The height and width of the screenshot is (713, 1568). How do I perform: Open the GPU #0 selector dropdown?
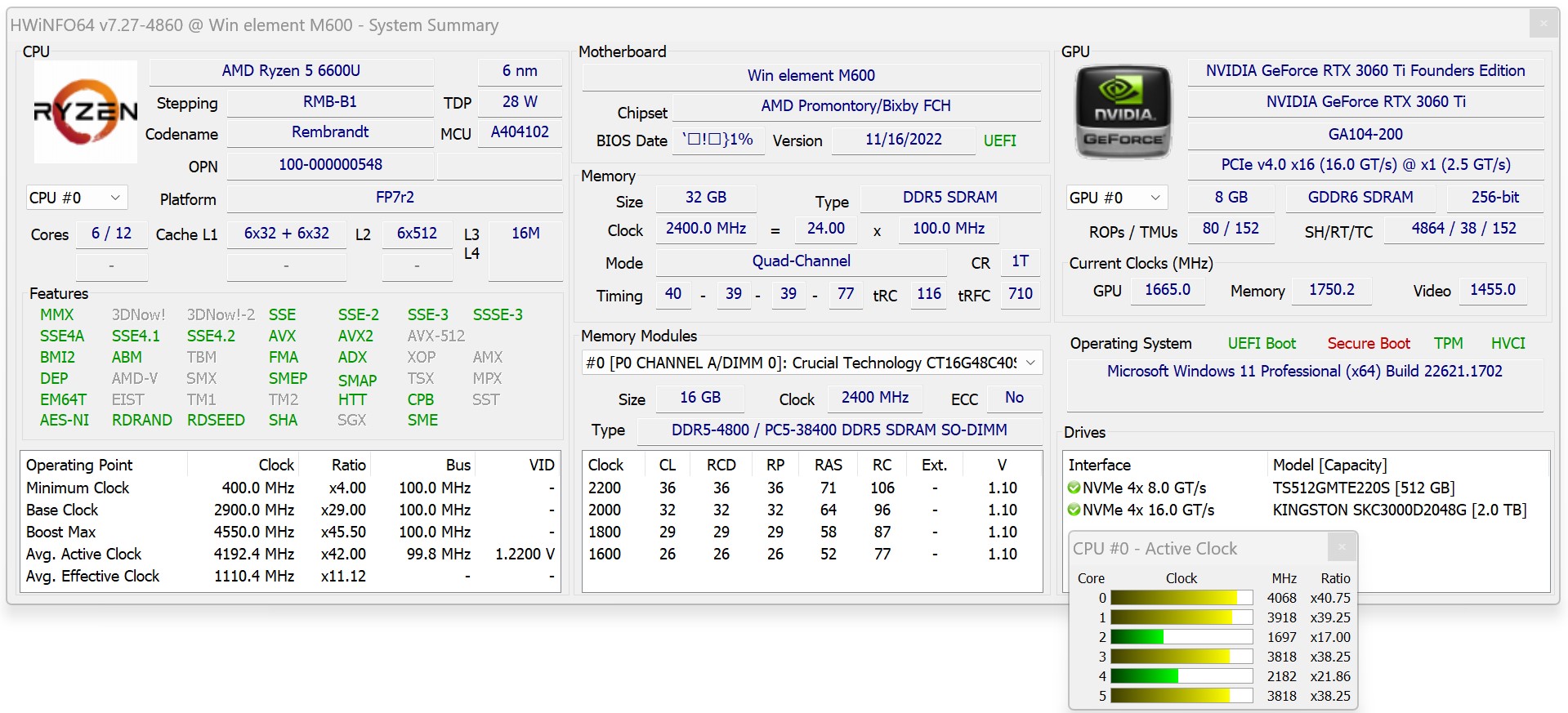[1116, 198]
